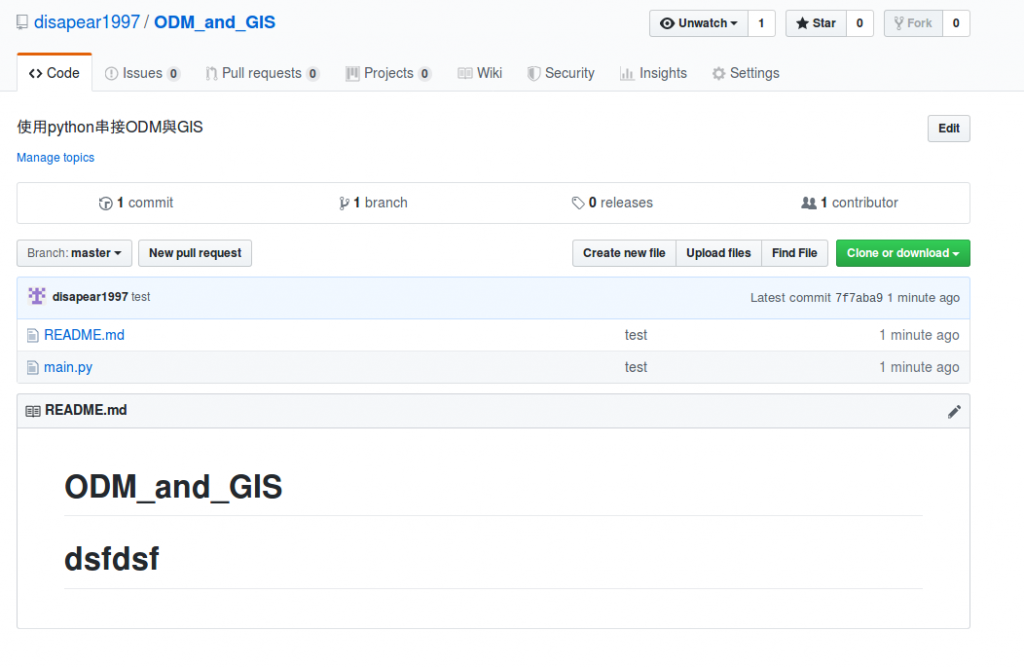This screenshot has height=668, width=1024.
Task: Open the latest commit message 'test'
Action: 140,297
